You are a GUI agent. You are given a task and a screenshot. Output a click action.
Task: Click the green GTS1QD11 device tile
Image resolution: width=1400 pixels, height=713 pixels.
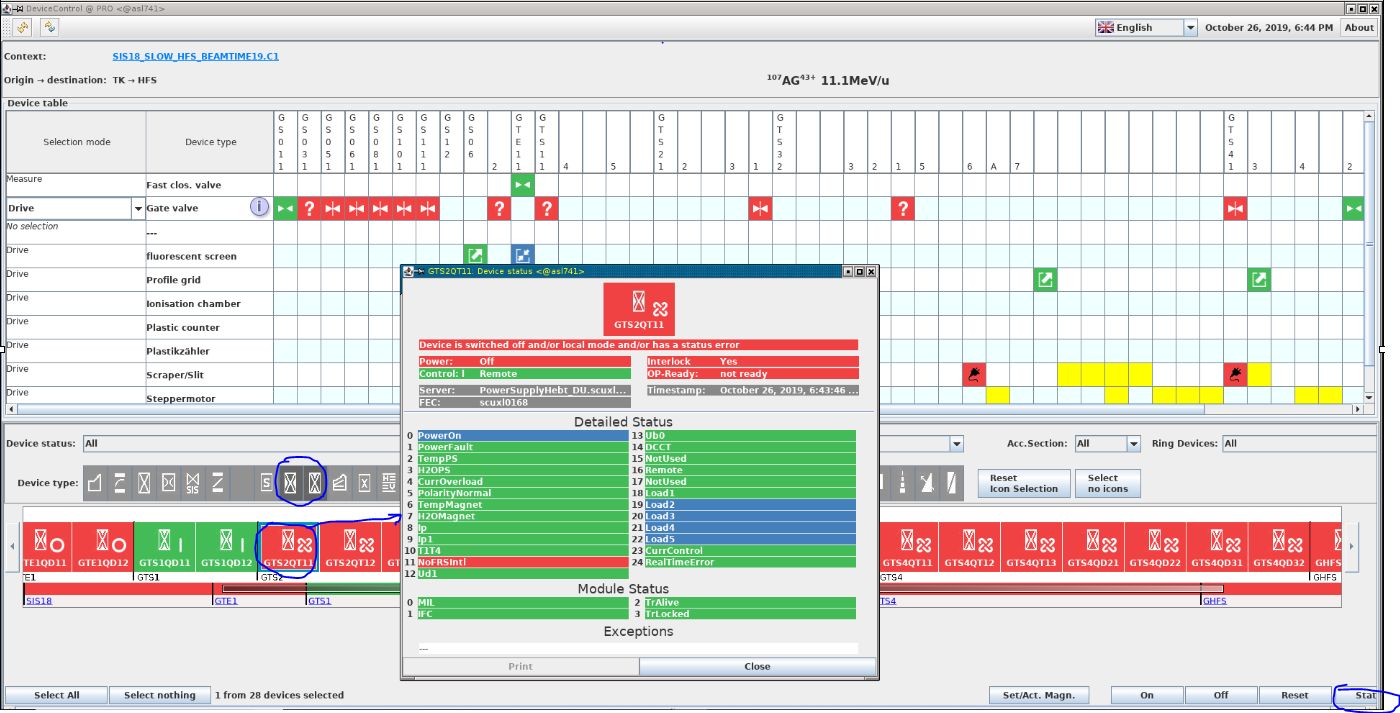(164, 547)
